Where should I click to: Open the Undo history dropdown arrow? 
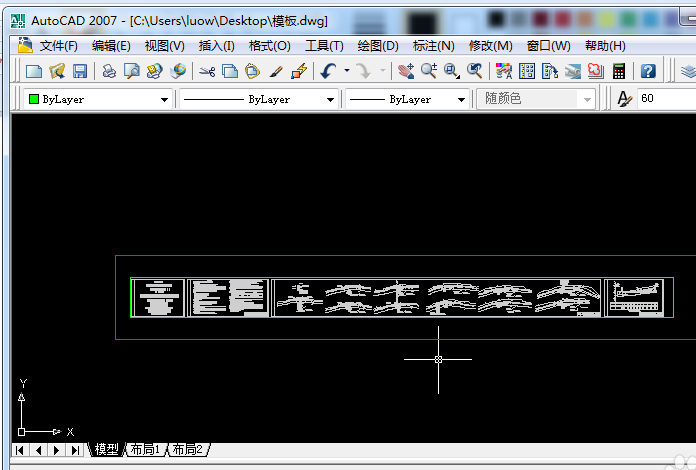[347, 71]
